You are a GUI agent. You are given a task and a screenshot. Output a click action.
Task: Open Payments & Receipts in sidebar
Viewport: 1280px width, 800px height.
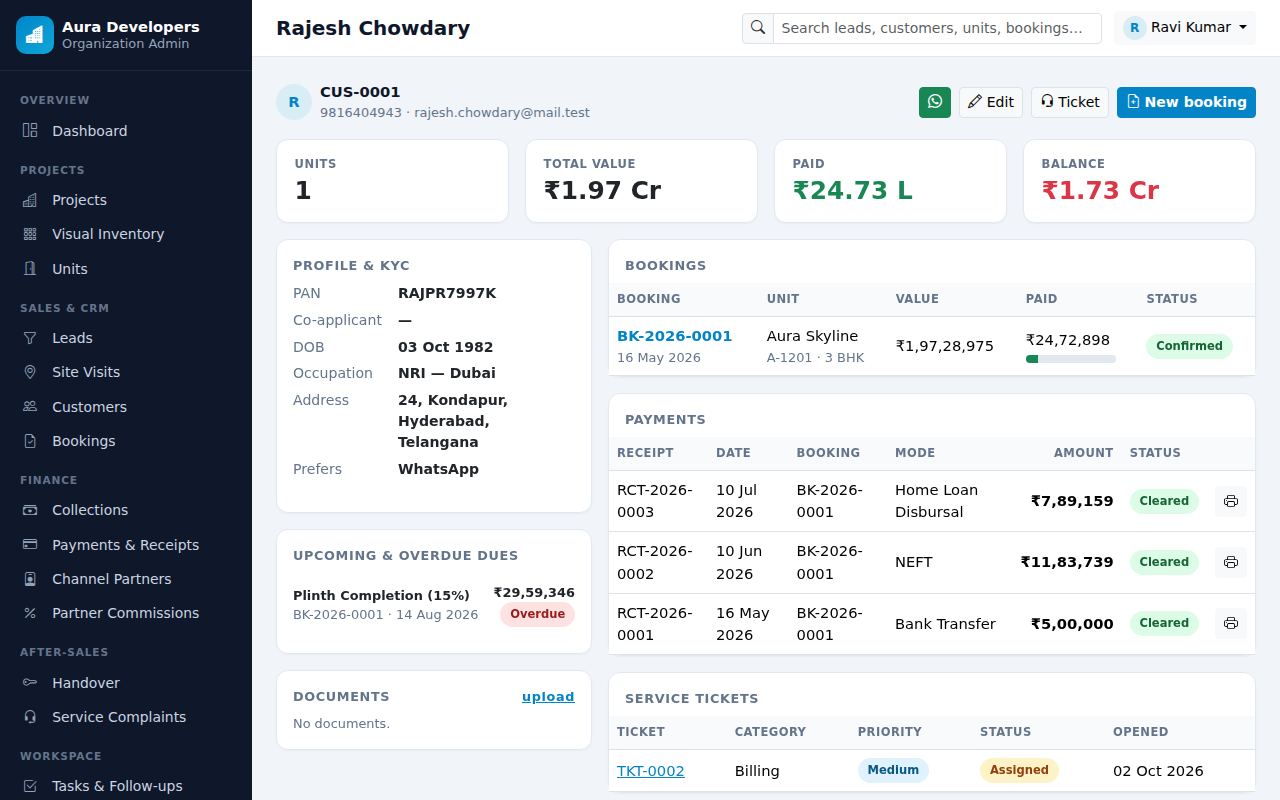pyautogui.click(x=126, y=545)
